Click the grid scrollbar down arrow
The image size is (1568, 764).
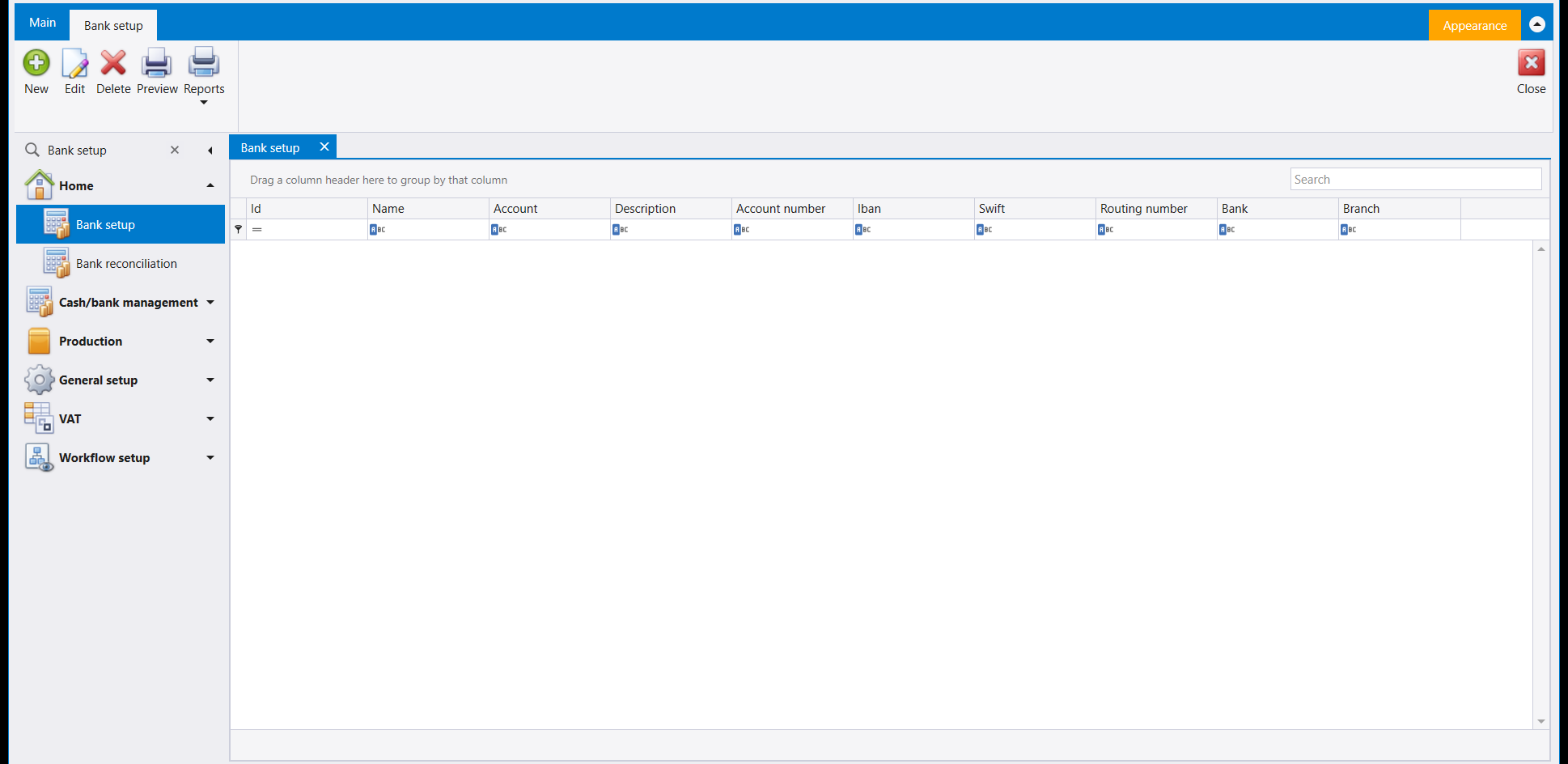(1540, 721)
